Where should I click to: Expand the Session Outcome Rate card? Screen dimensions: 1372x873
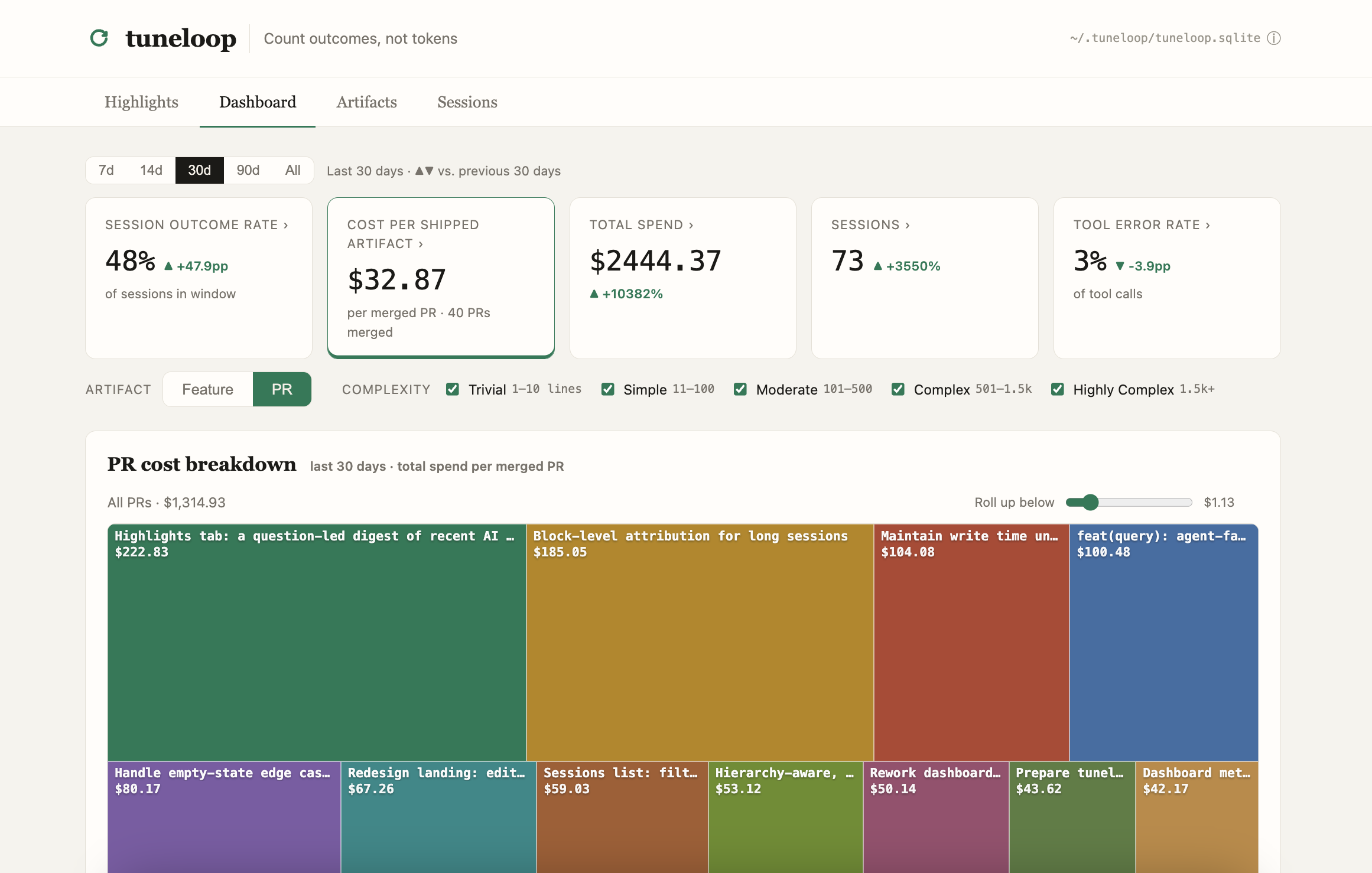199,278
